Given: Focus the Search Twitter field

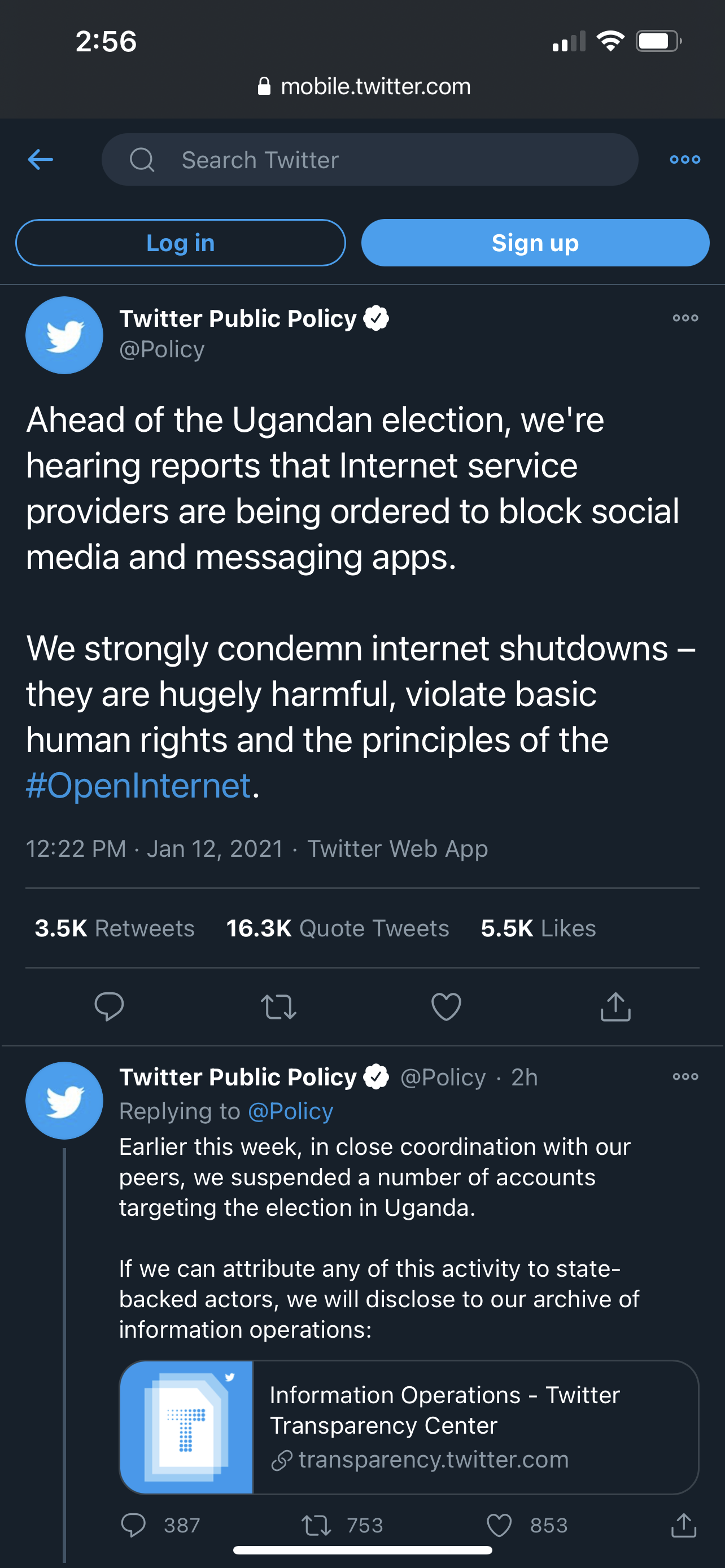Looking at the screenshot, I should tap(369, 160).
